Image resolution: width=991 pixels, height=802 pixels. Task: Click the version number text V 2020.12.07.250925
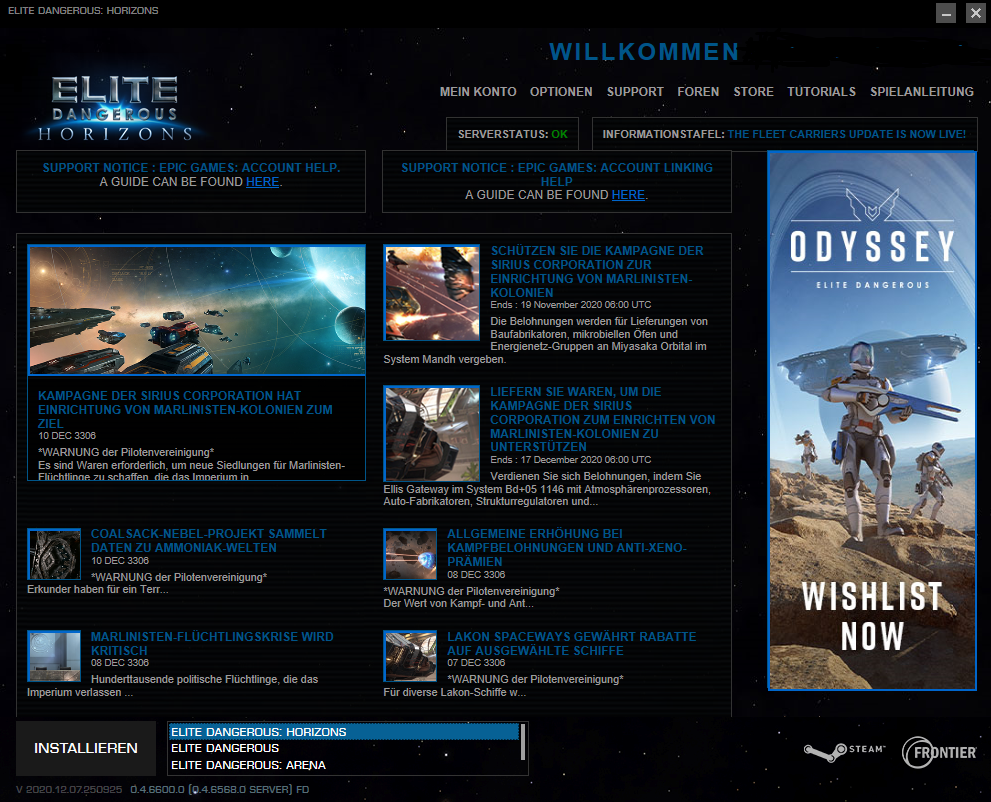[x=69, y=789]
